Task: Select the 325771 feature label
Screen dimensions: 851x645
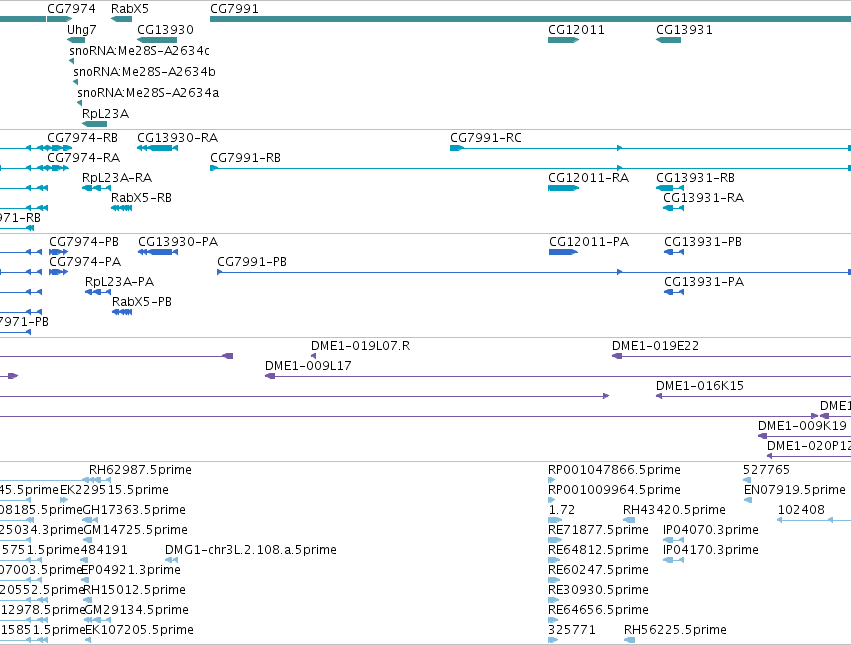Action: coord(571,630)
